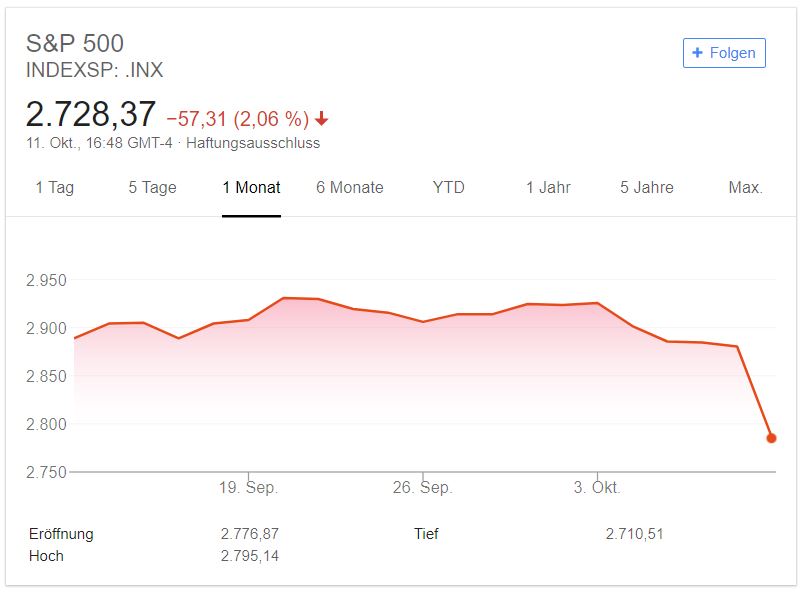Click the 19. Sep. axis marker
Viewport: 804px width, 593px height.
click(x=249, y=487)
